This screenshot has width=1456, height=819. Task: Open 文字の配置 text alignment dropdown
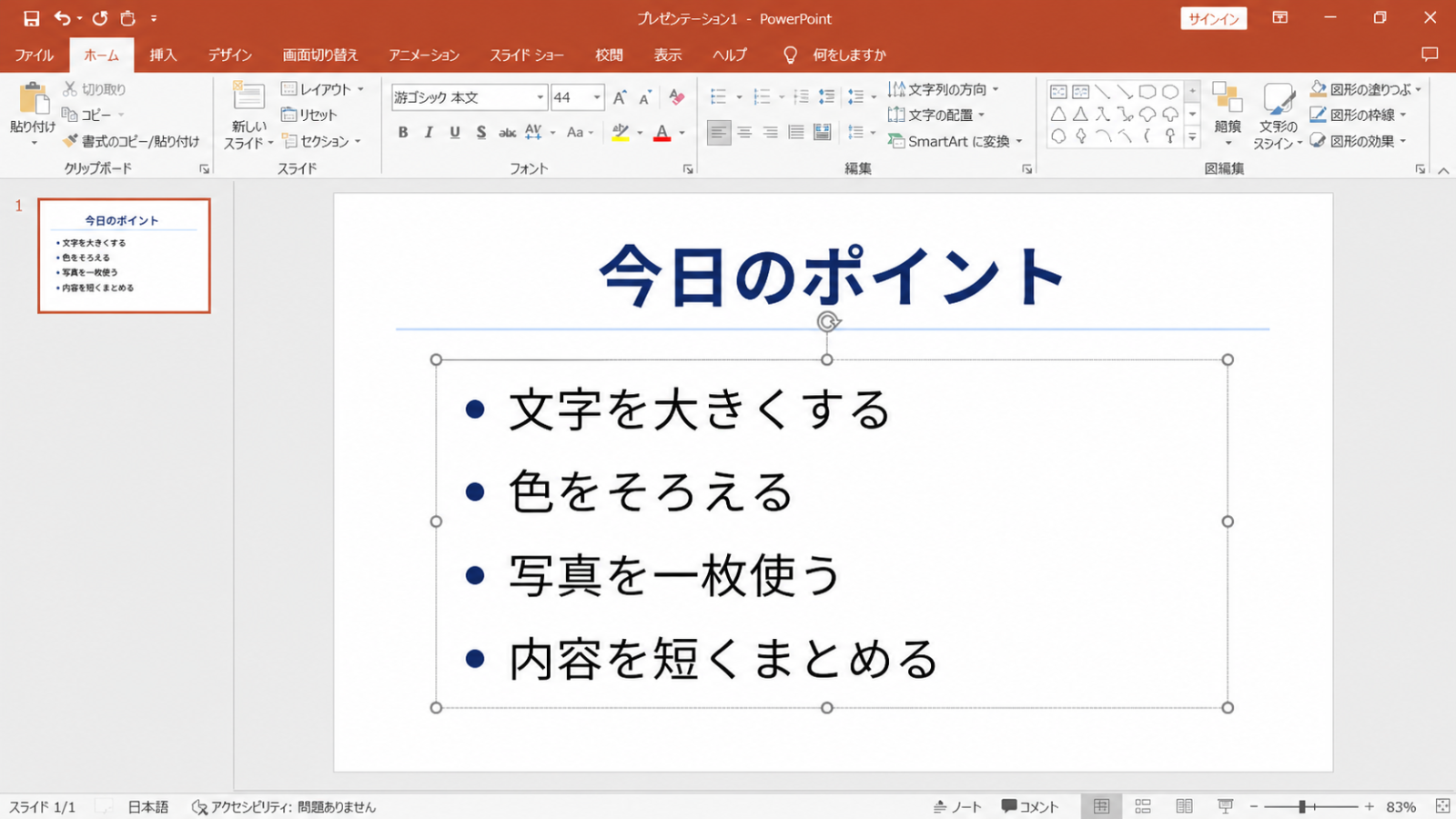(x=936, y=115)
